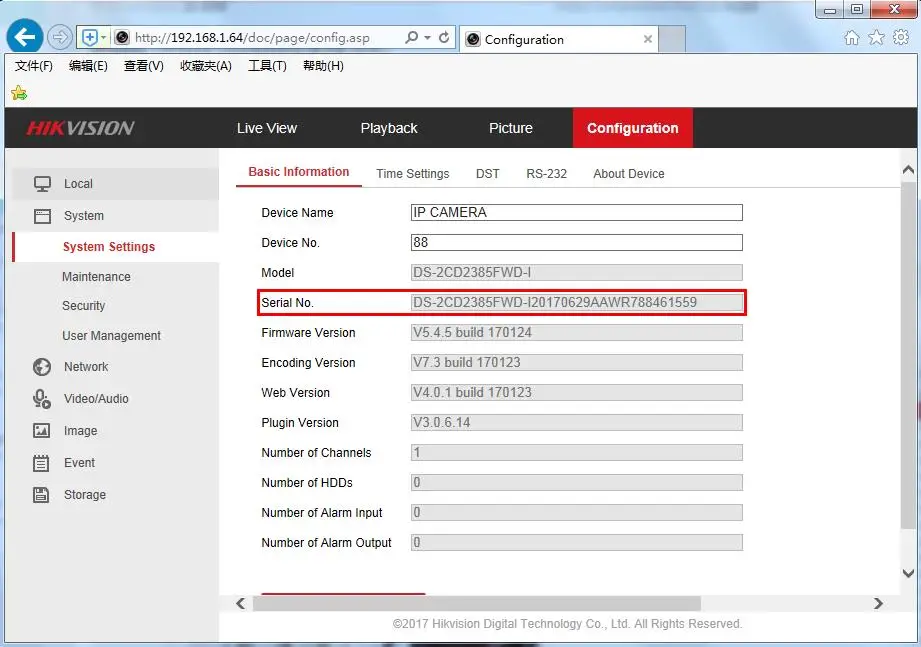
Task: Switch to Playback page
Action: [x=389, y=128]
